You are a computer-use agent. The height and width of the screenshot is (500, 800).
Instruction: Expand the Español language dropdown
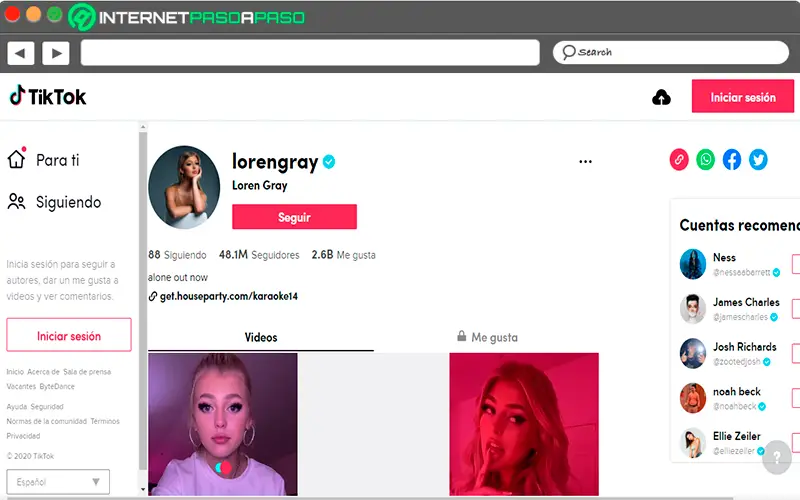pos(58,482)
